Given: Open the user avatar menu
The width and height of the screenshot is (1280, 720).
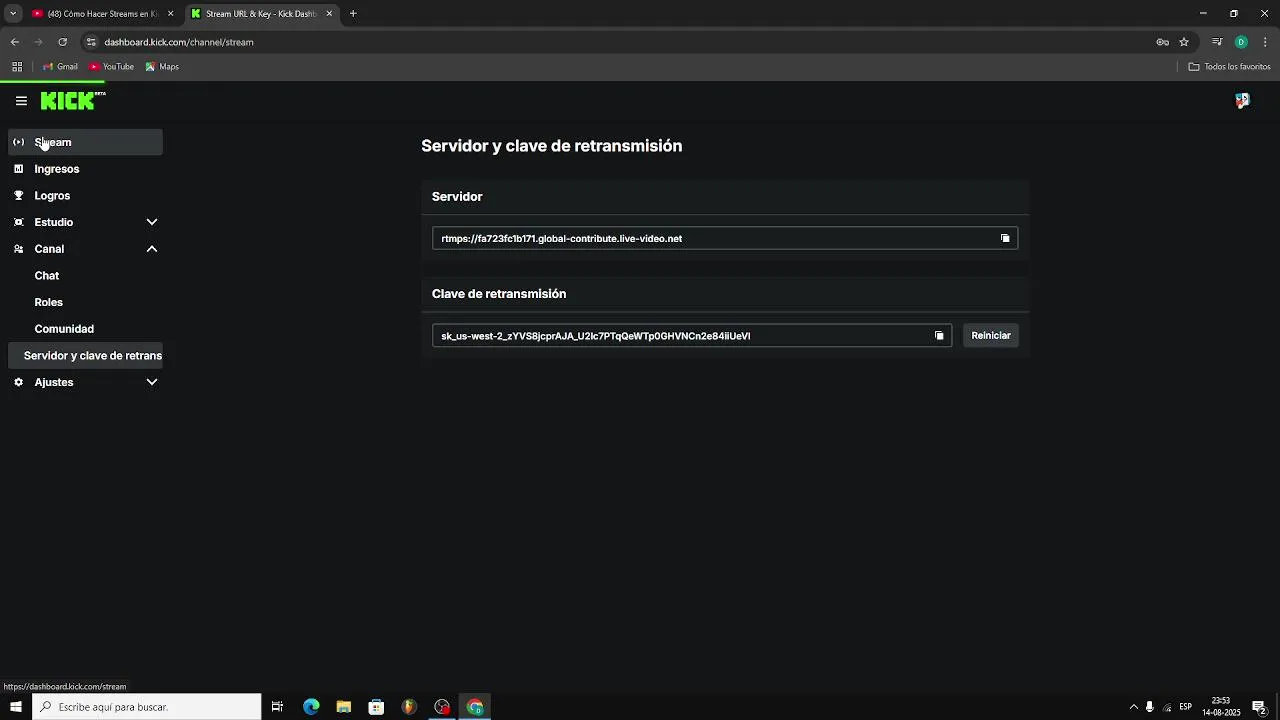Looking at the screenshot, I should [x=1242, y=100].
